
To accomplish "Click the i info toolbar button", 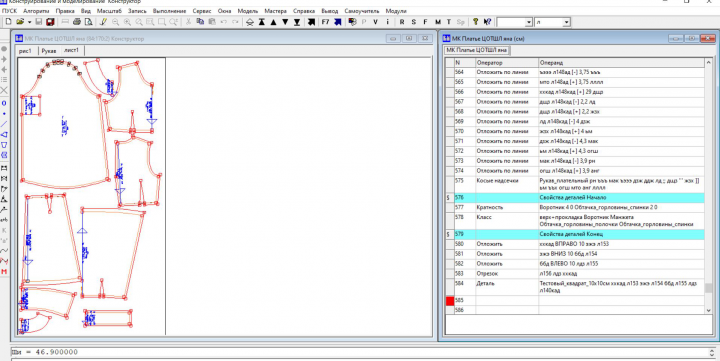I will point(388,22).
